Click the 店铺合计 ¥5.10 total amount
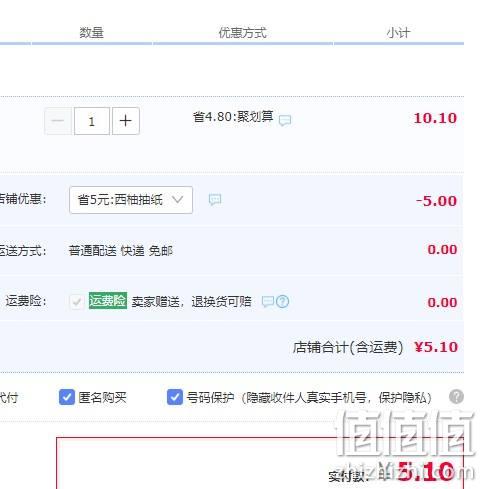Image resolution: width=484 pixels, height=489 pixels. pos(436,347)
